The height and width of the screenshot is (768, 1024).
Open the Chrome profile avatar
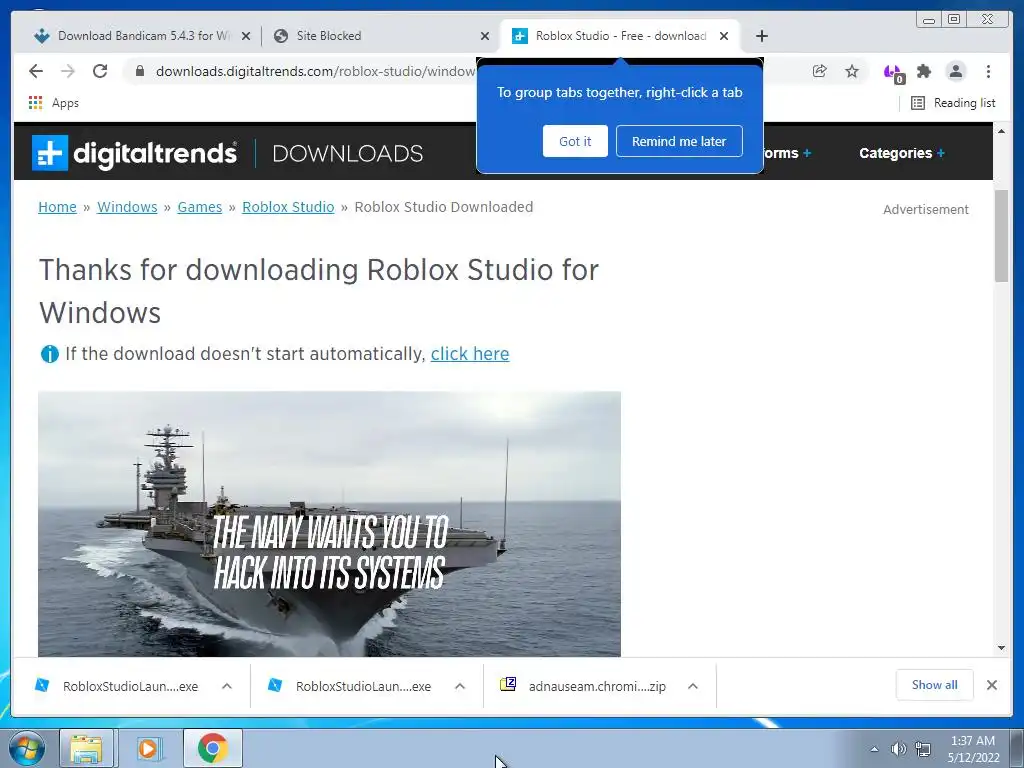point(955,71)
